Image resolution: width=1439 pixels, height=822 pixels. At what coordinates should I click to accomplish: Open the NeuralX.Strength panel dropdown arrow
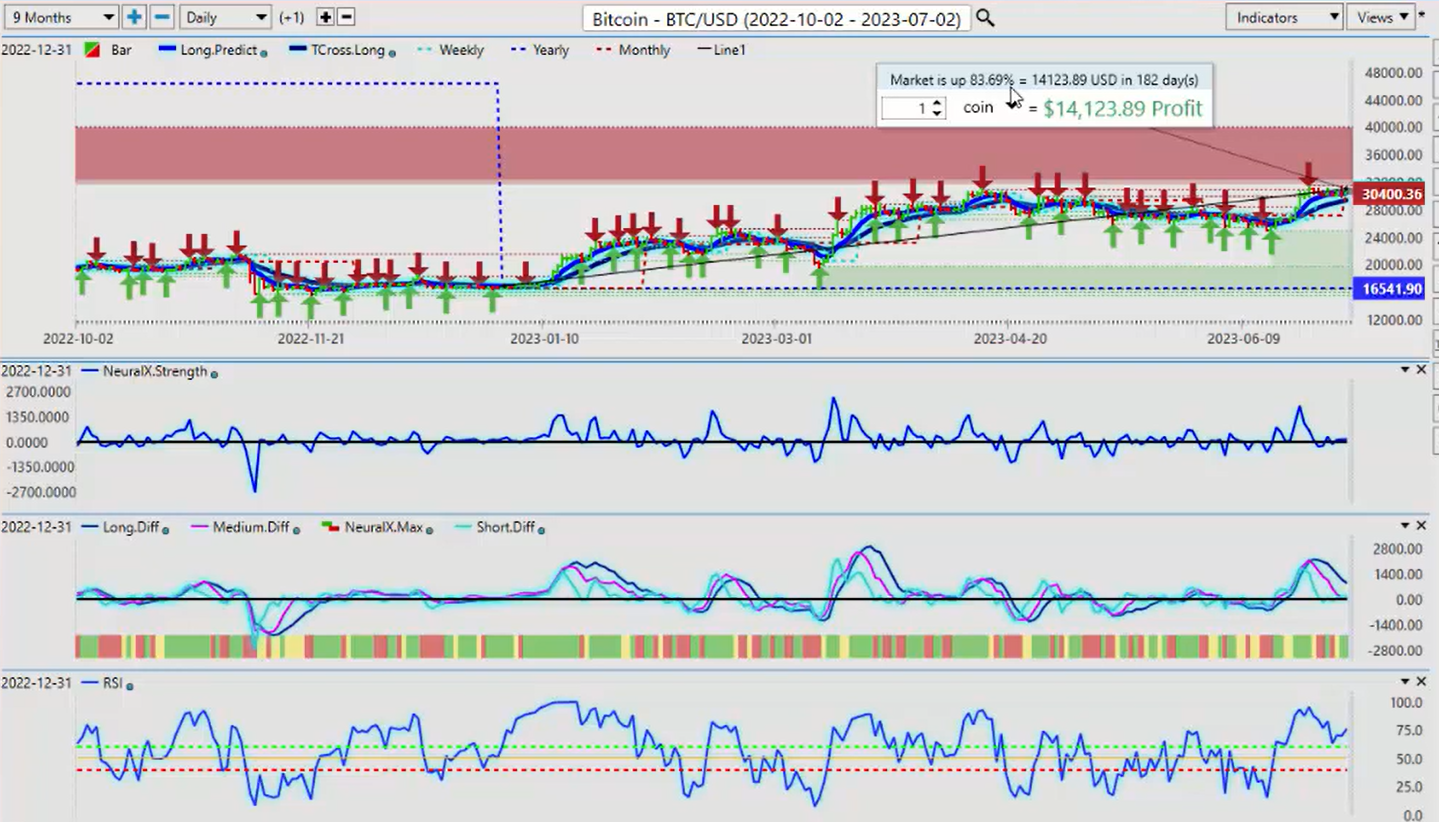click(1405, 370)
